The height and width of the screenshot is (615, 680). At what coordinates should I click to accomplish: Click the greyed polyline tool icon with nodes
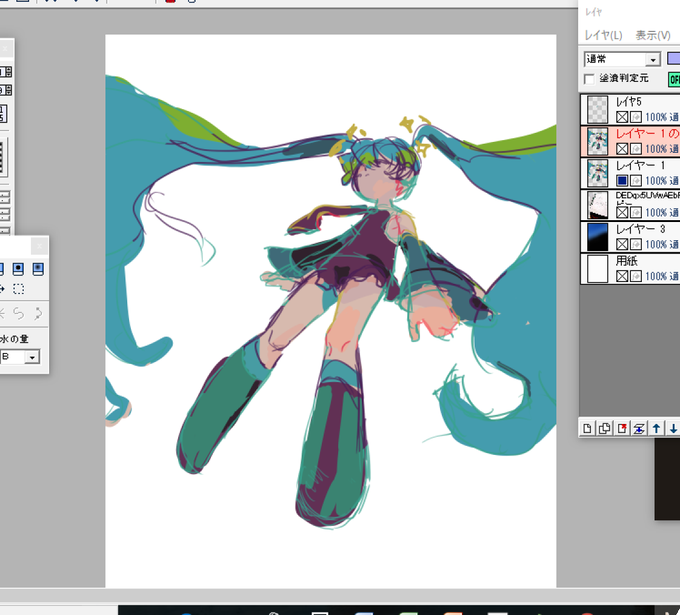coord(38,313)
